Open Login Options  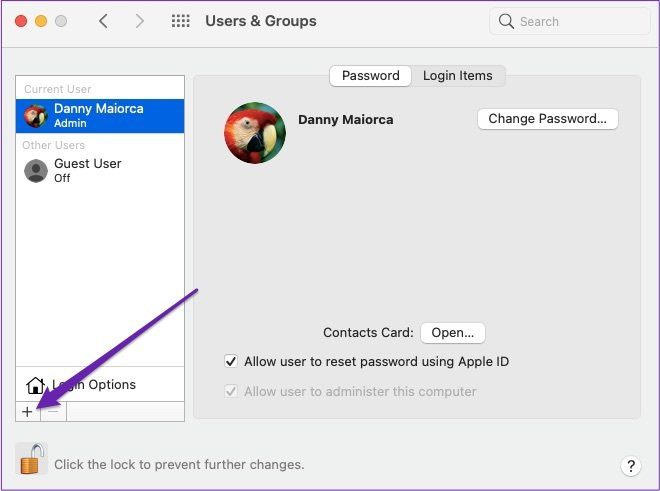pos(100,384)
